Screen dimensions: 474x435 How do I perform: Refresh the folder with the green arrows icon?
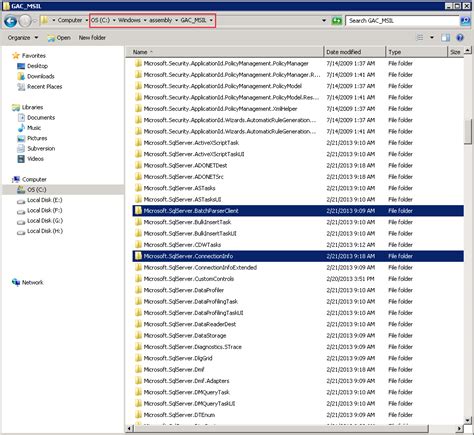pos(337,21)
